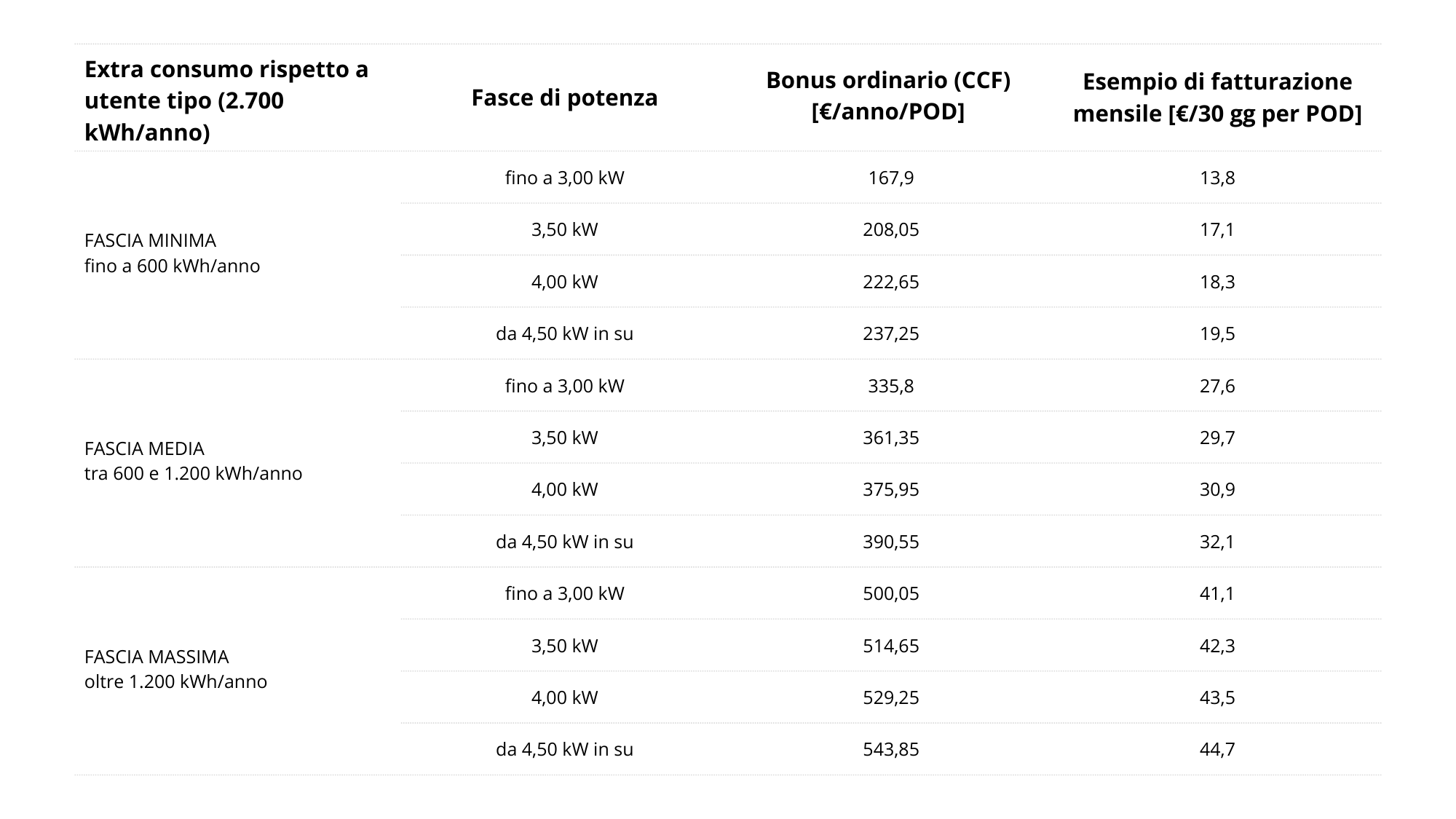The image size is (1456, 819).
Task: Click the monthly billing value 13,8
Action: click(x=1216, y=178)
